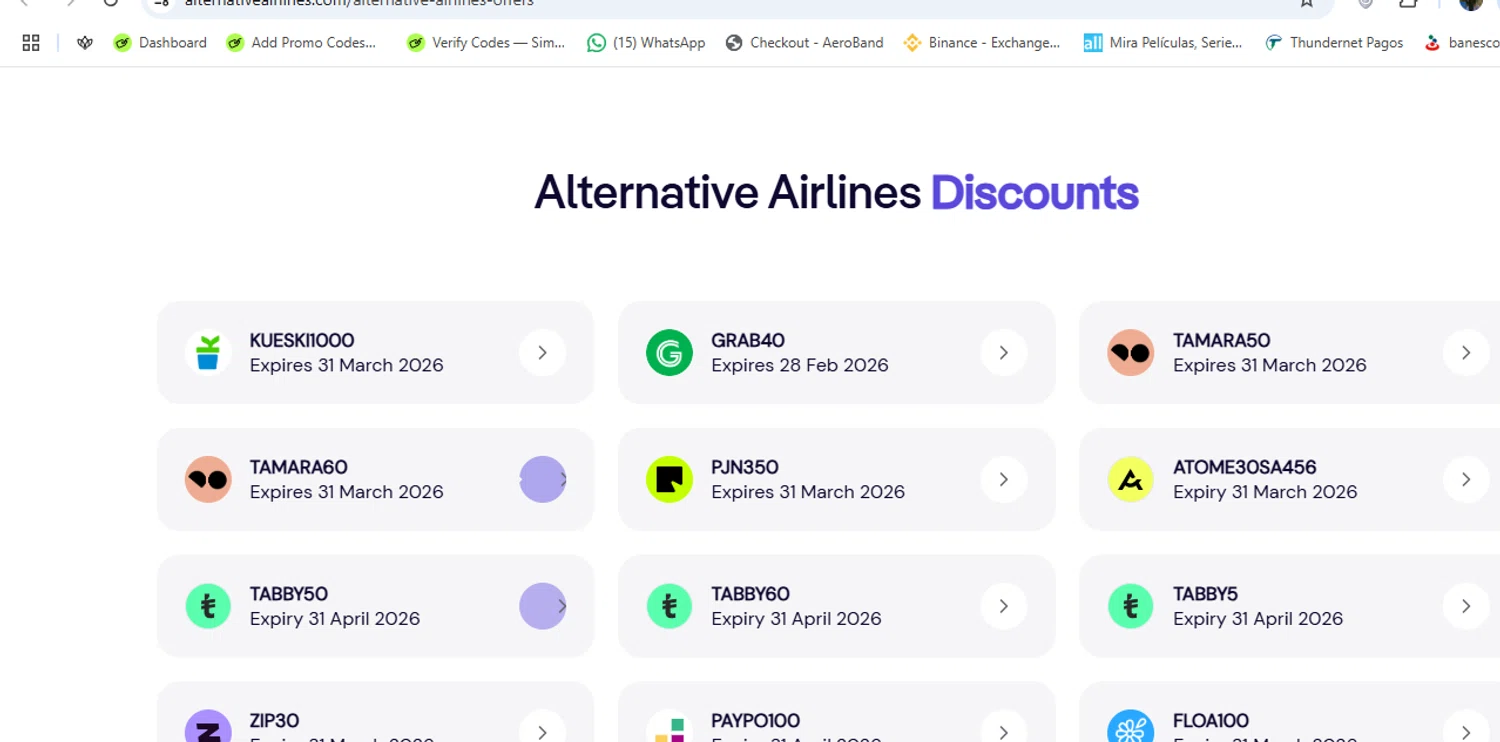1500x742 pixels.
Task: Click the ATOME30SA456 logo icon
Action: [1130, 480]
